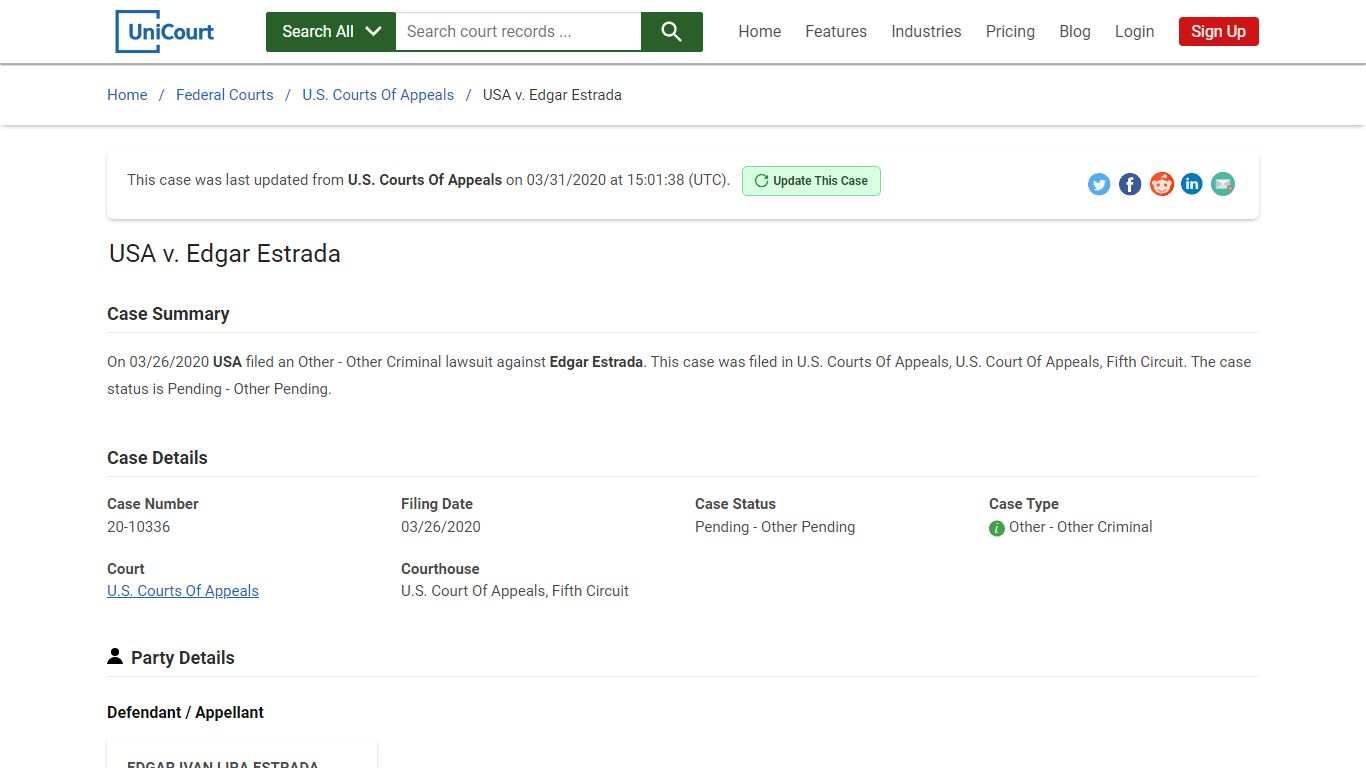Open the Home menu item
Image resolution: width=1366 pixels, height=768 pixels.
[760, 32]
